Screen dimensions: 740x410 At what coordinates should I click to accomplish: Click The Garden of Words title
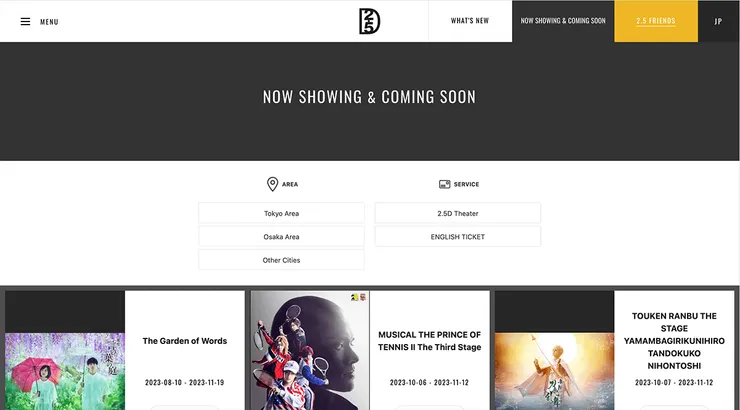pyautogui.click(x=185, y=341)
